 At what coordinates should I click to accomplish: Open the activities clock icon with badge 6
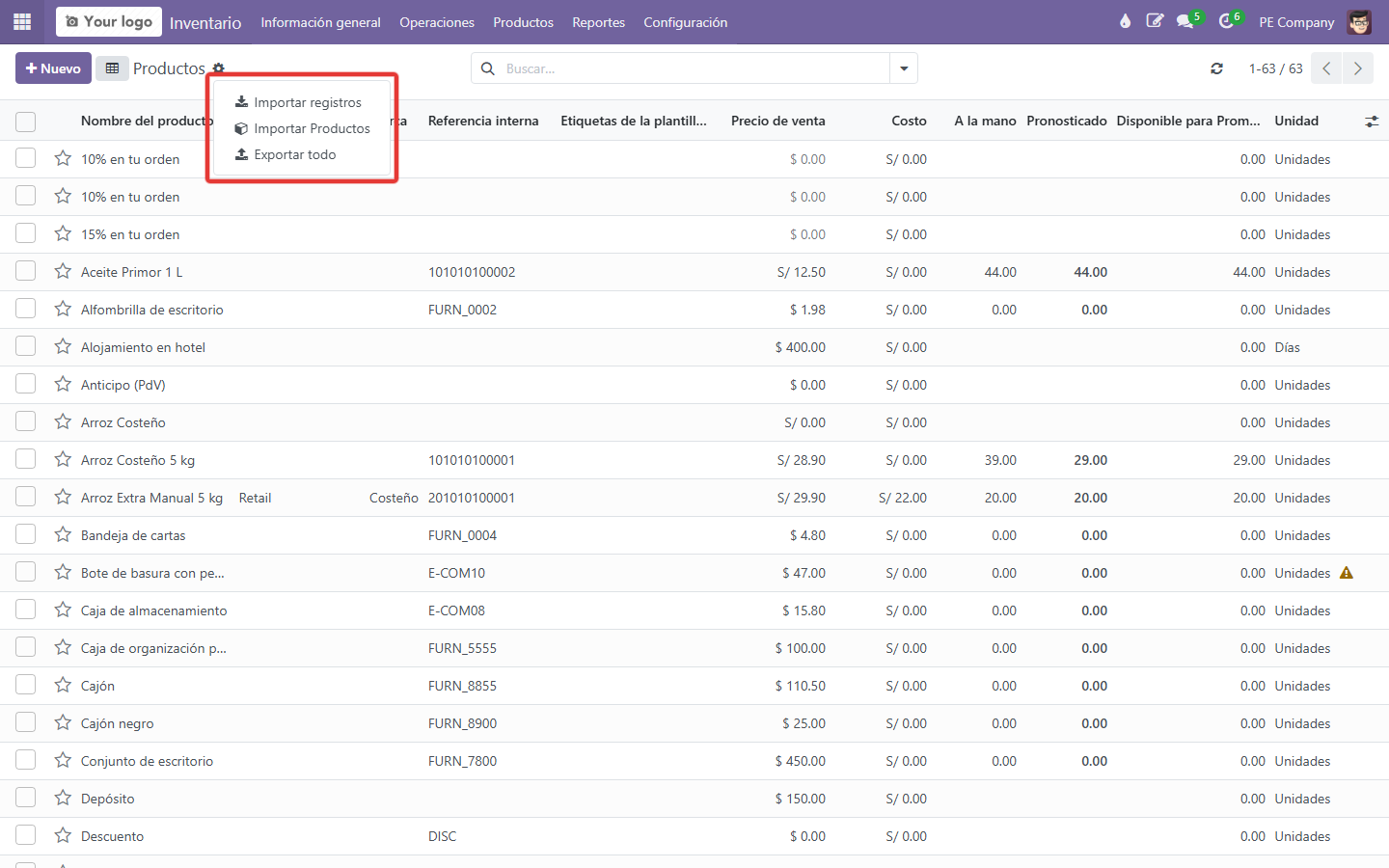pyautogui.click(x=1227, y=21)
